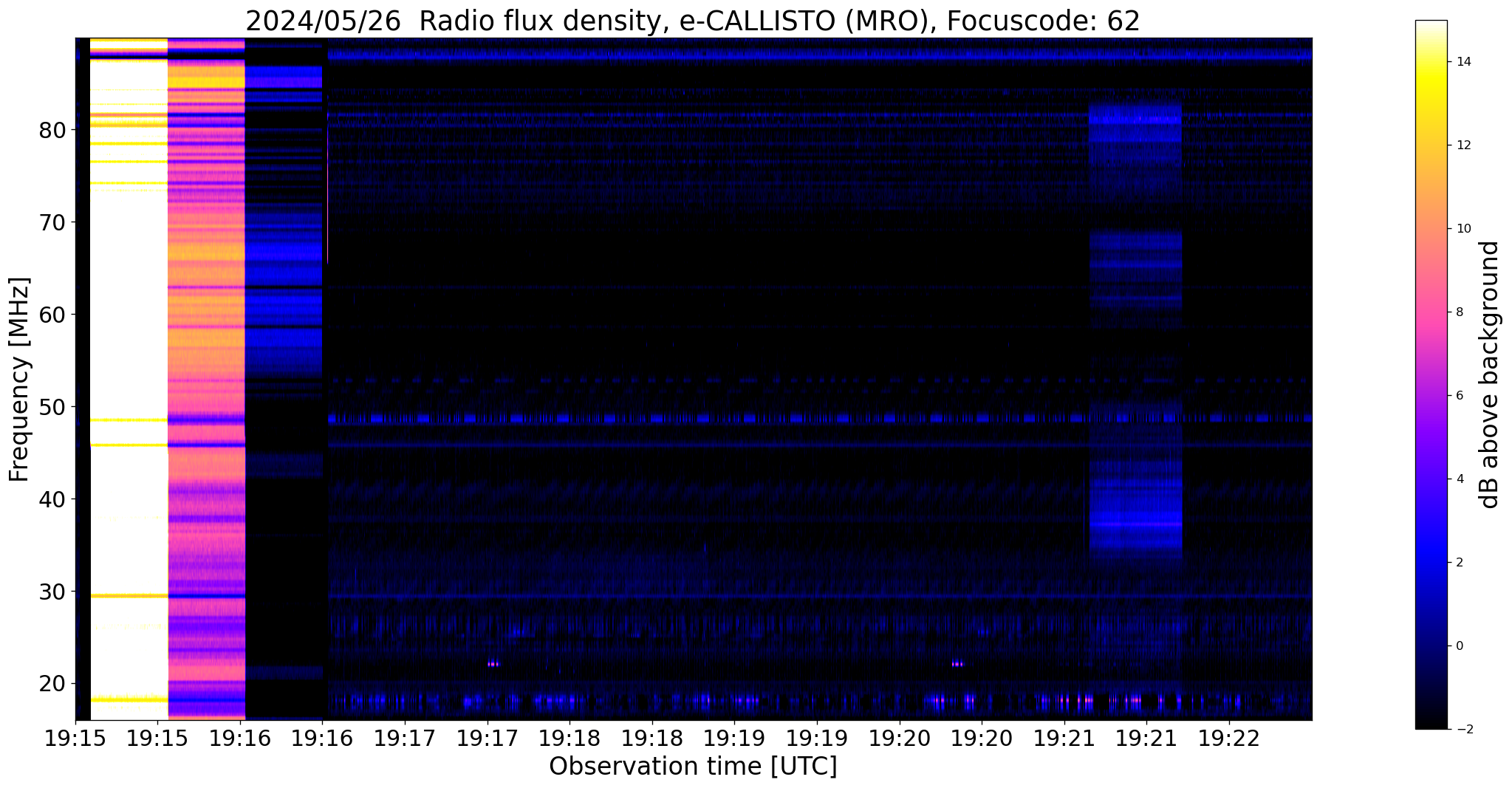Click the colorbar tick label 10

pyautogui.click(x=1463, y=229)
